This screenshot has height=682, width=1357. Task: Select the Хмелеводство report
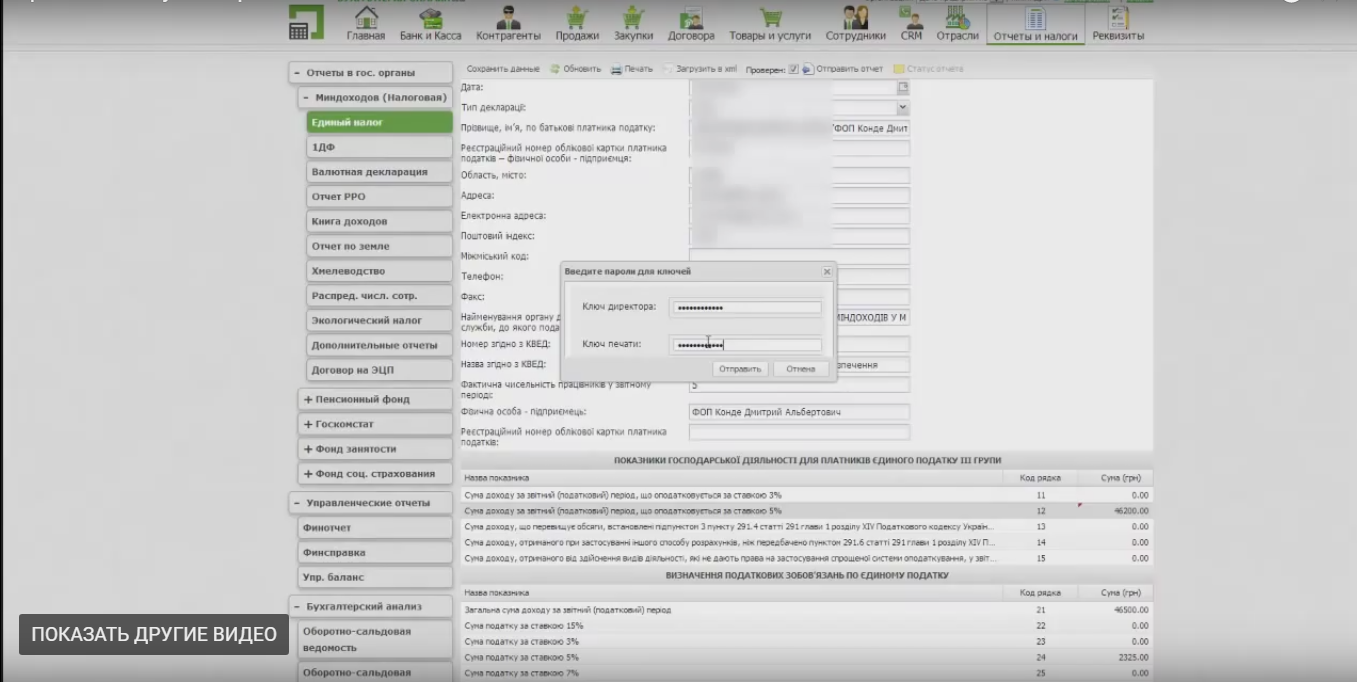point(380,271)
